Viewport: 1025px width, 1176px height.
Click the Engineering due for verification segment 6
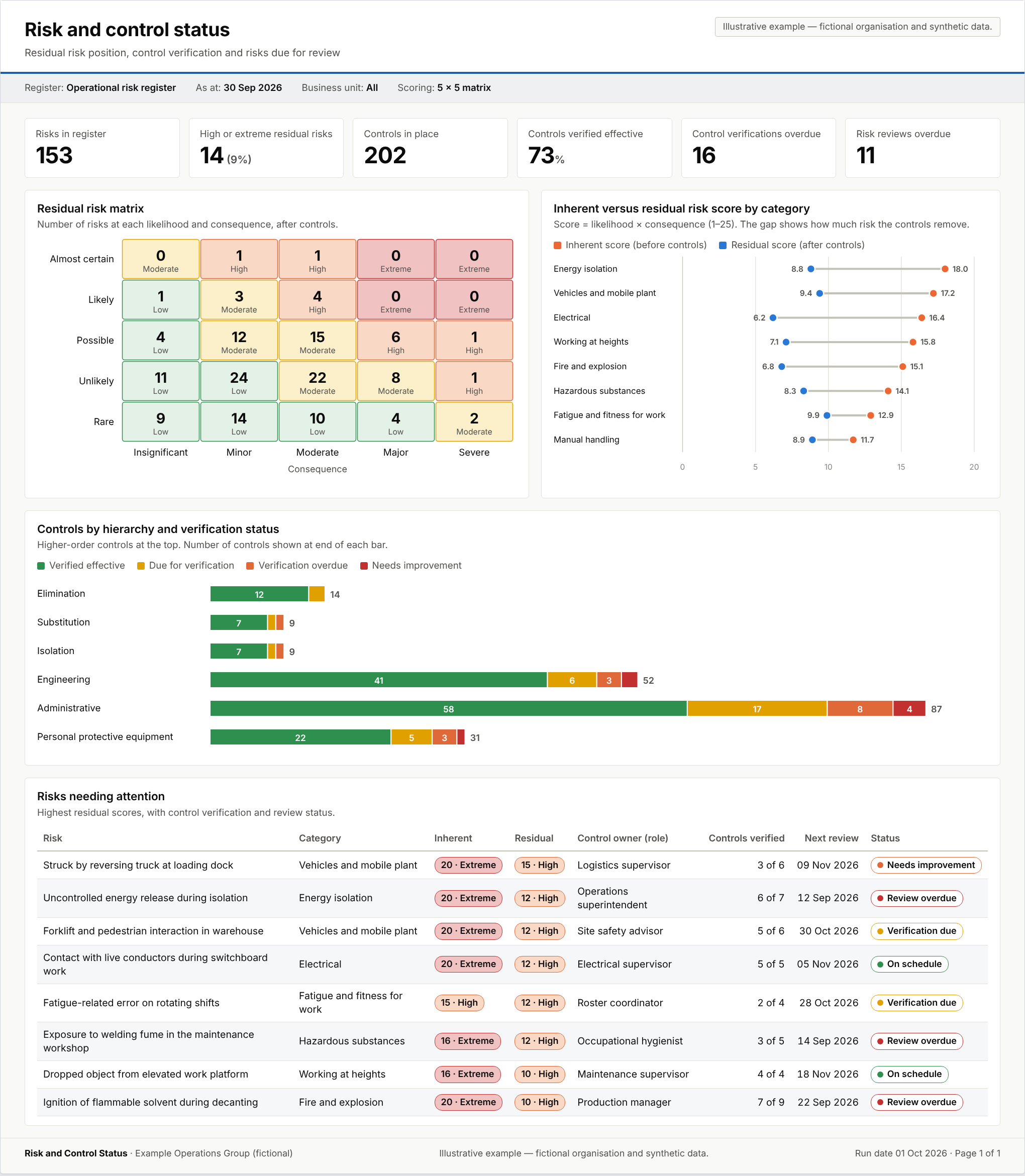(572, 680)
